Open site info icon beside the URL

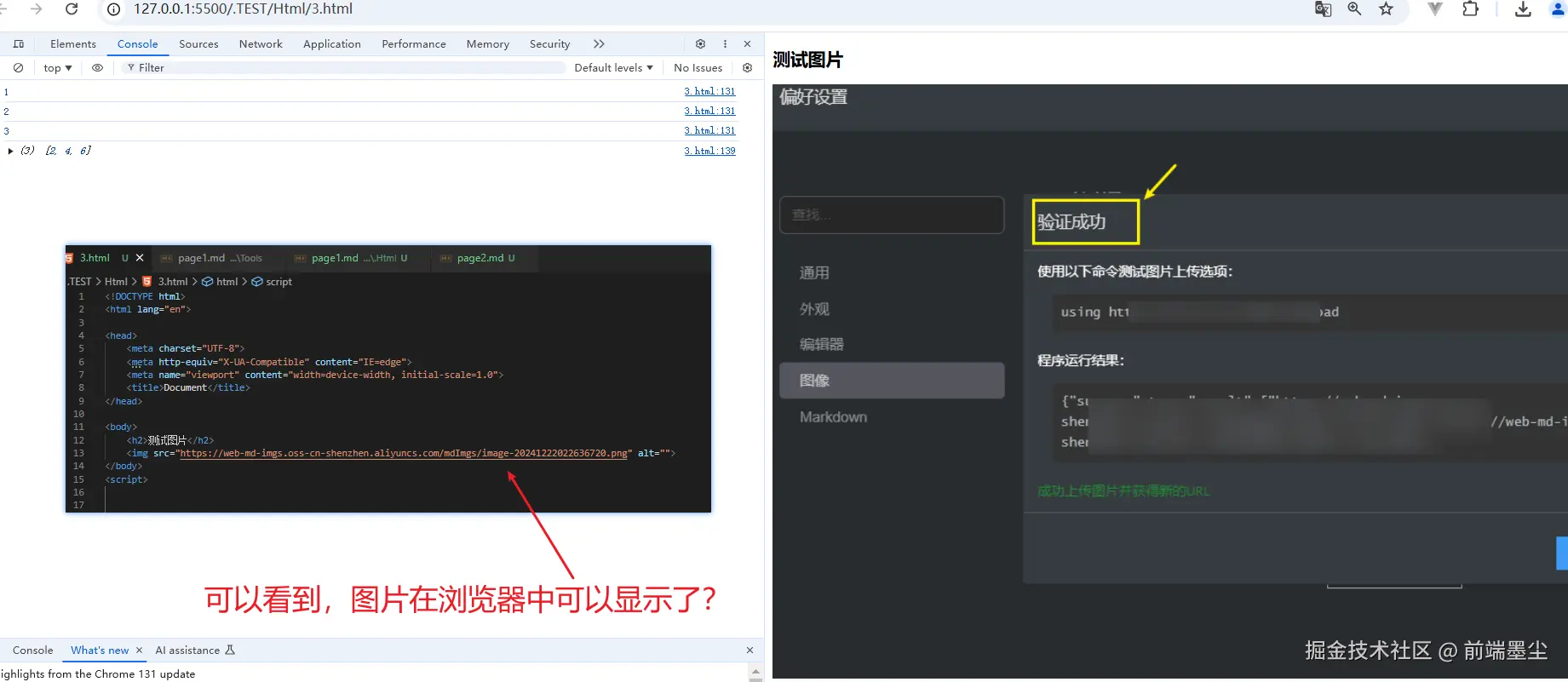[113, 9]
